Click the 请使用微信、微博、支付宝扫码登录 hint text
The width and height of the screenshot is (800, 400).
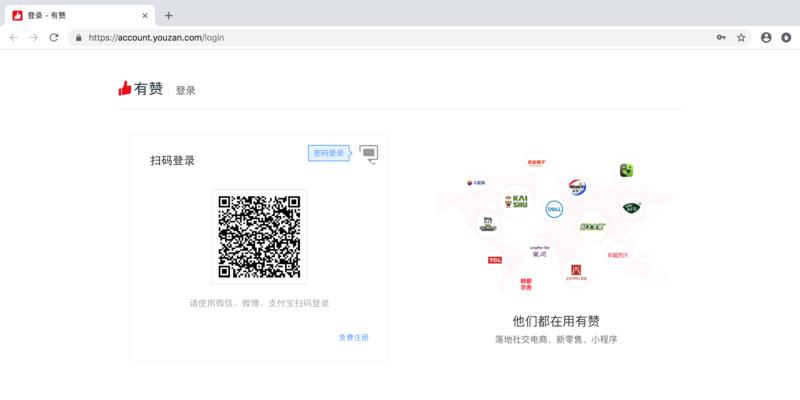coord(259,303)
